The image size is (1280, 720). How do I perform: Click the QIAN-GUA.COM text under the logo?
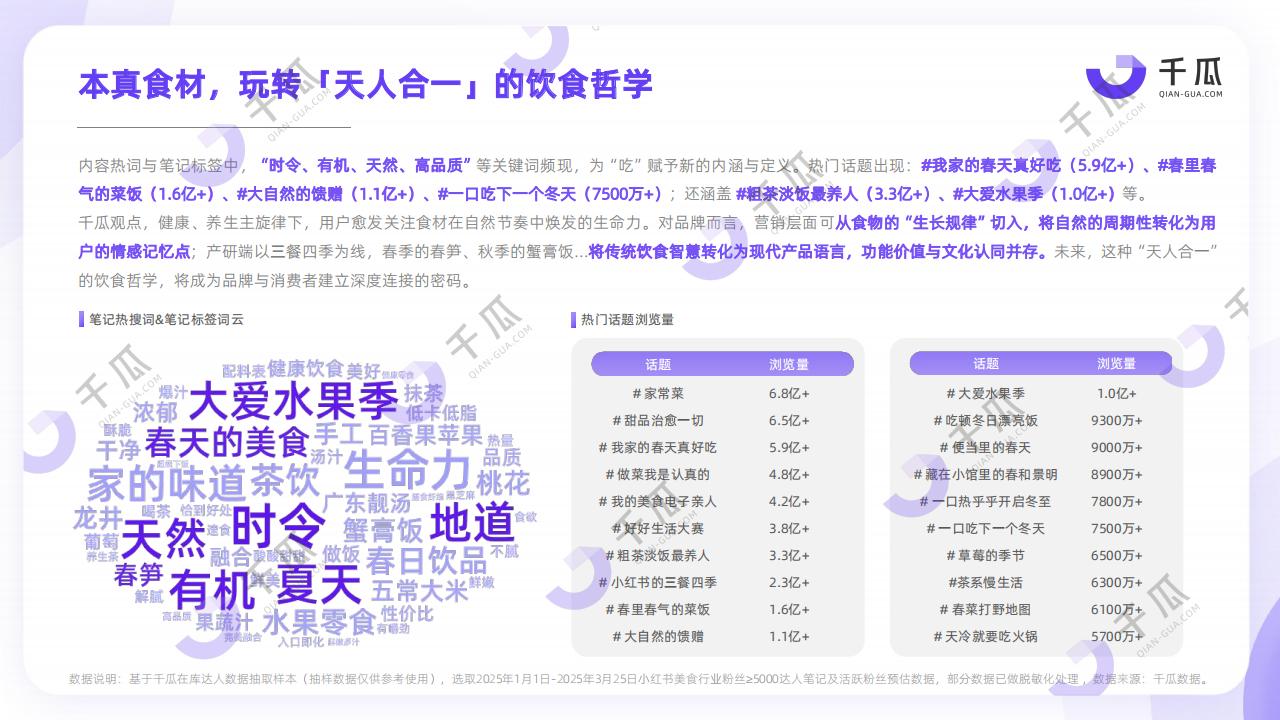[x=1190, y=94]
